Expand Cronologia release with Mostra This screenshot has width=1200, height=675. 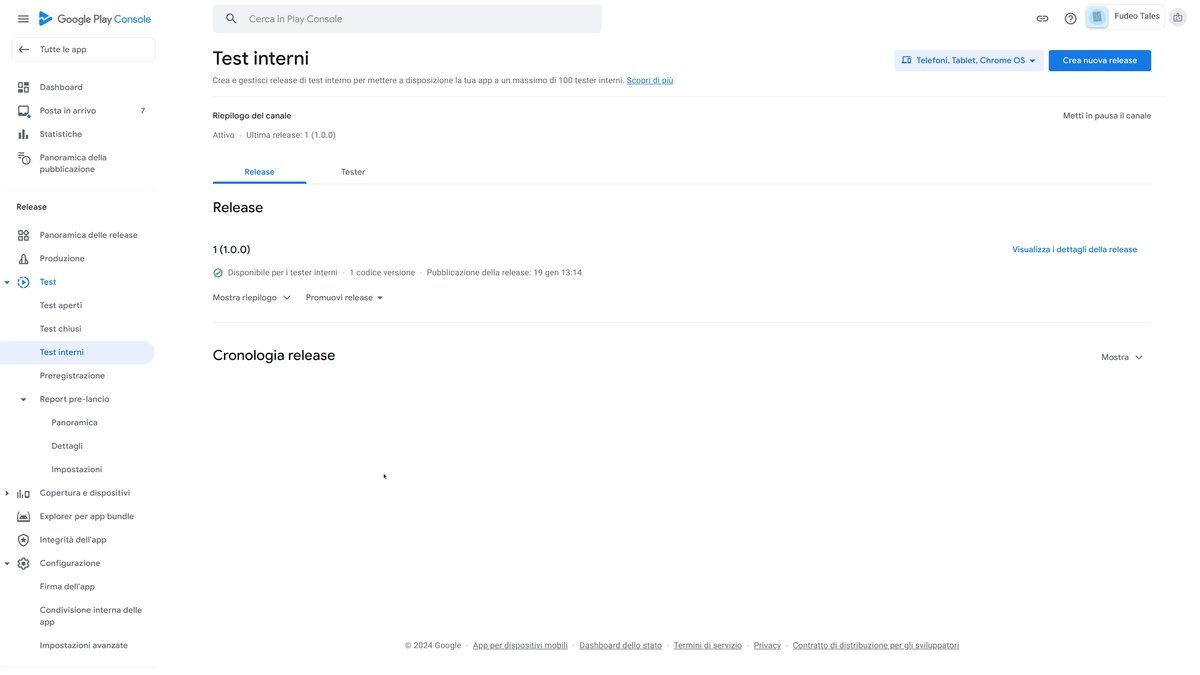[x=1122, y=357]
